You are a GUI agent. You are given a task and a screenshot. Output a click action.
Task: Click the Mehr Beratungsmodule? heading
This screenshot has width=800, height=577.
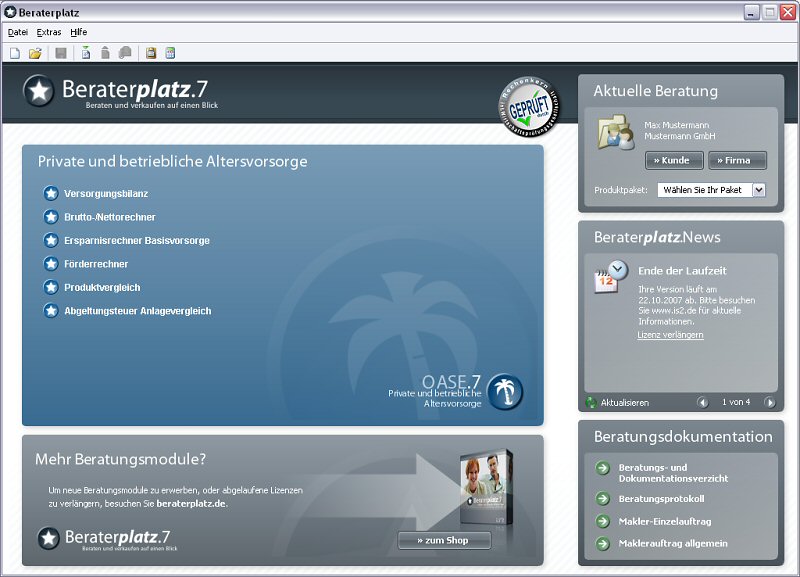click(120, 459)
